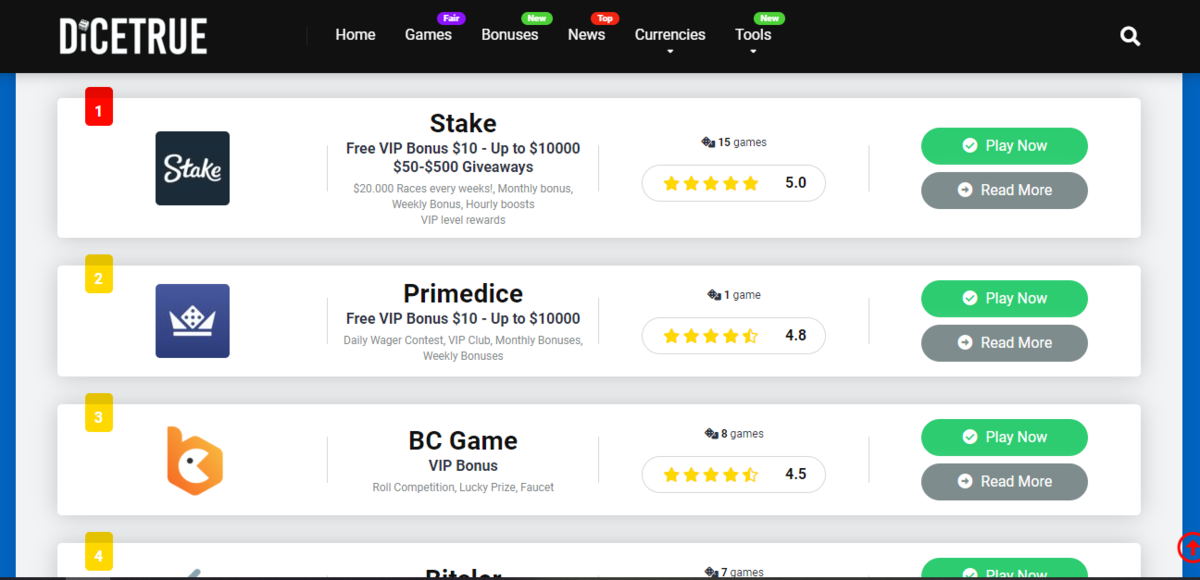The image size is (1200, 580).
Task: Click the search magnifier icon
Action: [x=1130, y=37]
